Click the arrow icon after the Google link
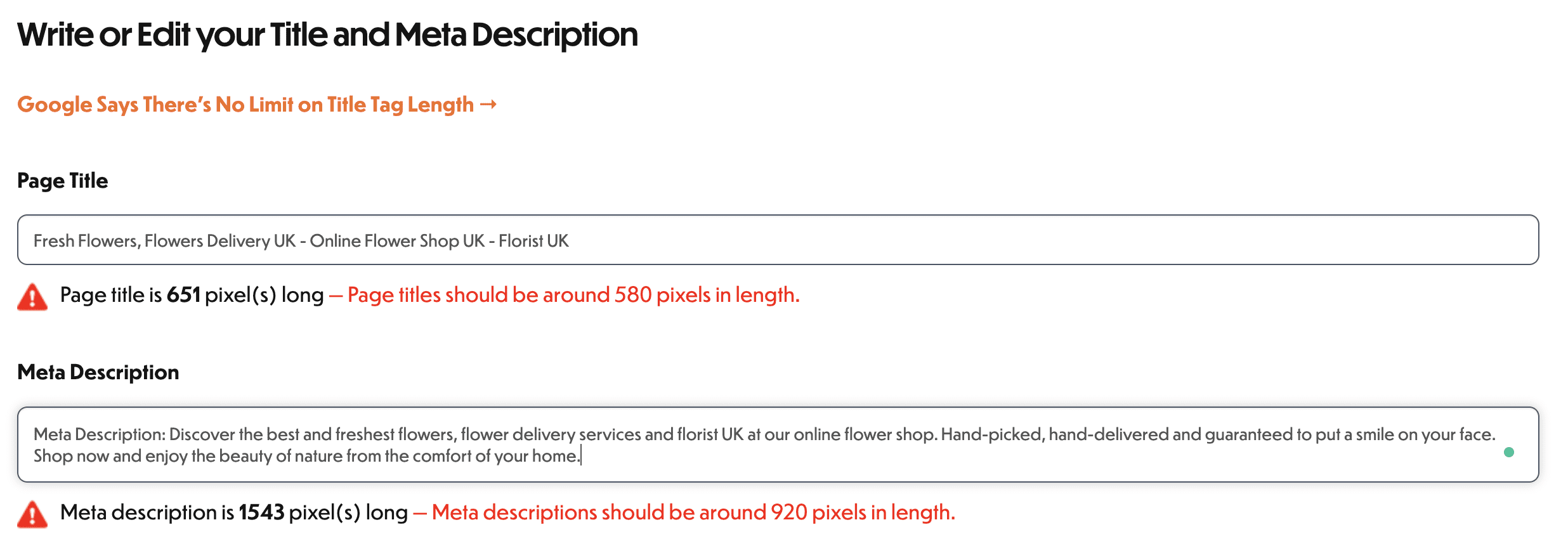 coord(488,104)
